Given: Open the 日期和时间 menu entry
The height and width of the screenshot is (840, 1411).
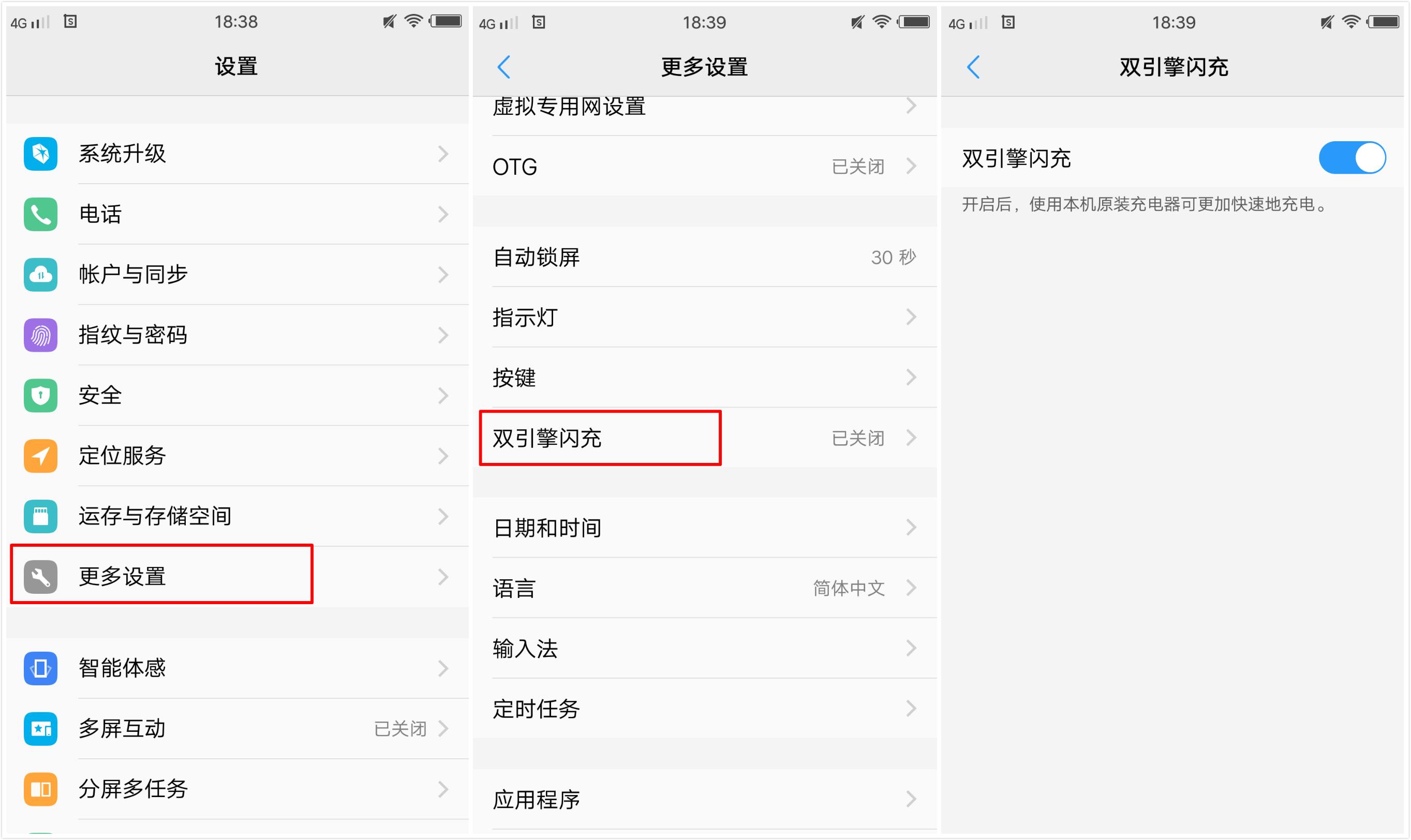Looking at the screenshot, I should tap(704, 528).
